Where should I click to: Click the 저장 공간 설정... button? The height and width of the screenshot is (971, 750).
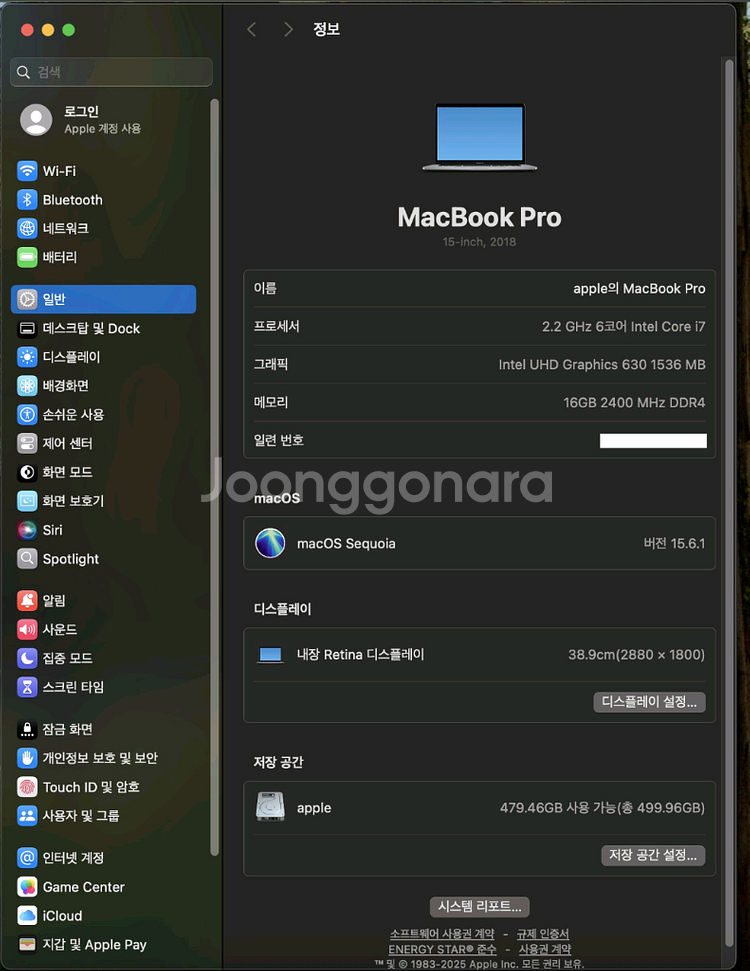[653, 855]
